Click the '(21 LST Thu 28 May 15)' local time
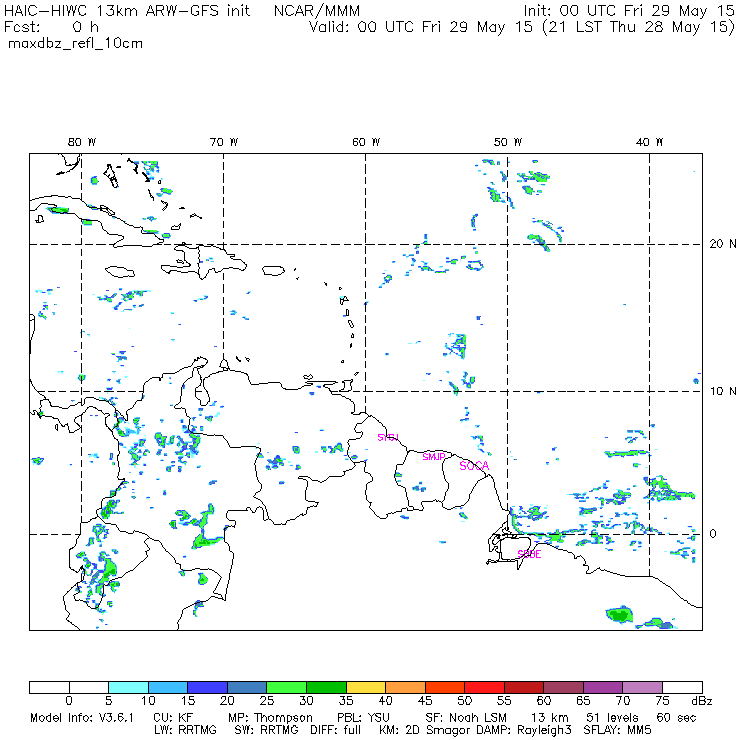 coord(639,27)
